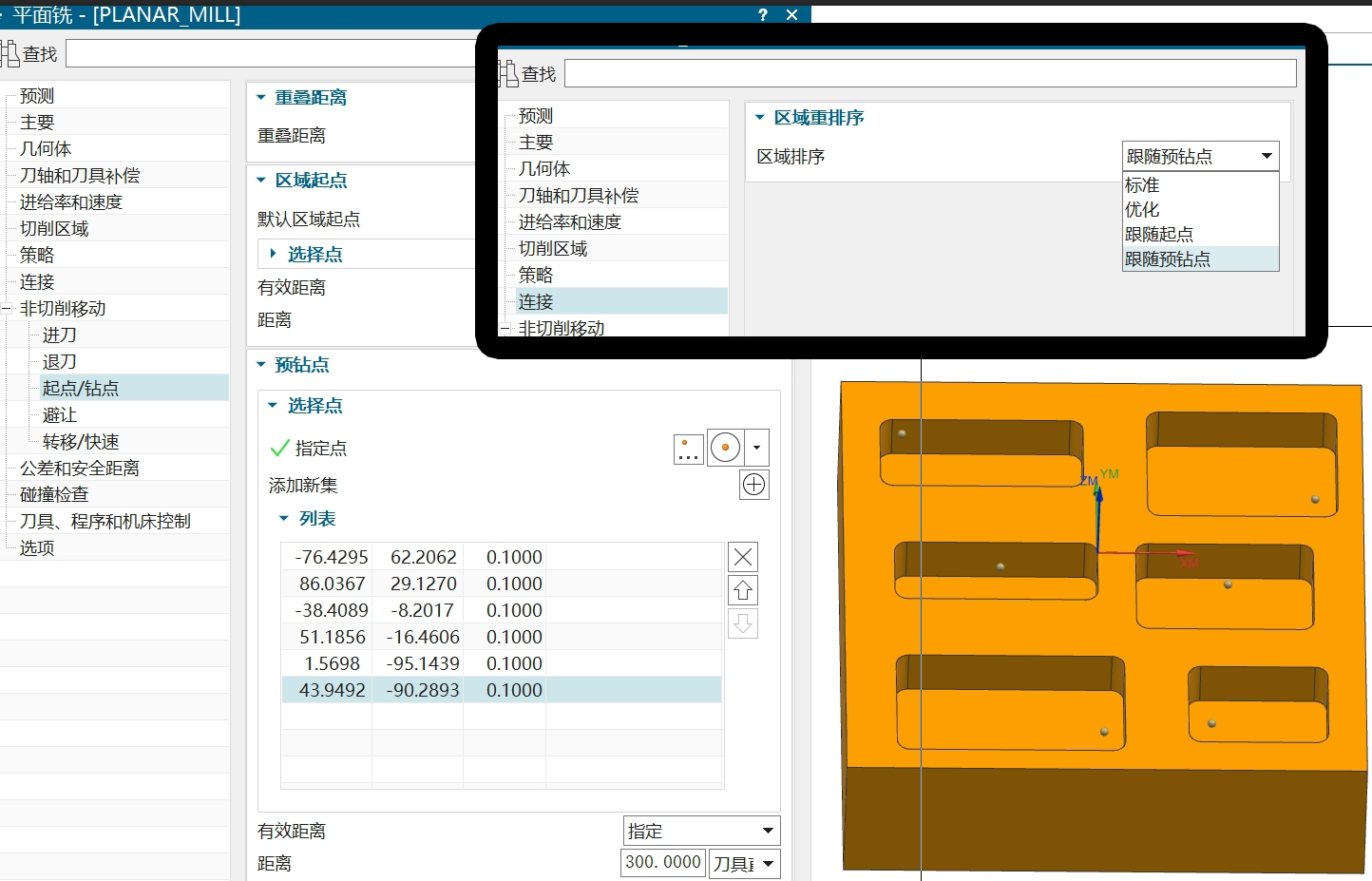Select 切削区域 in left tree
The width and height of the screenshot is (1372, 881).
[x=54, y=229]
